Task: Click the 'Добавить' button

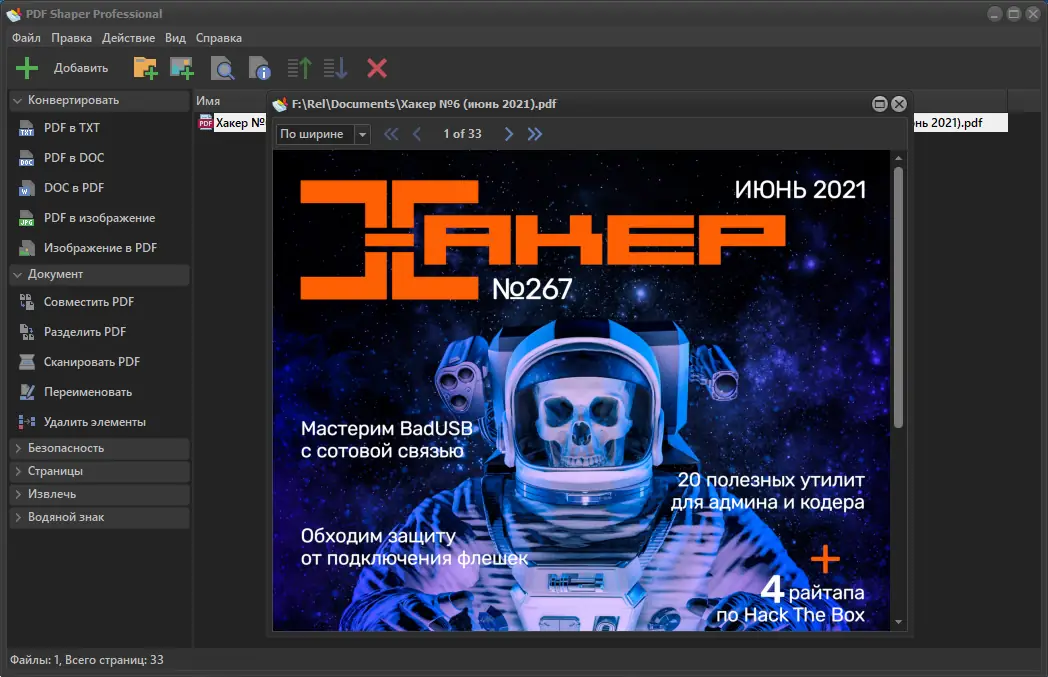Action: [62, 68]
